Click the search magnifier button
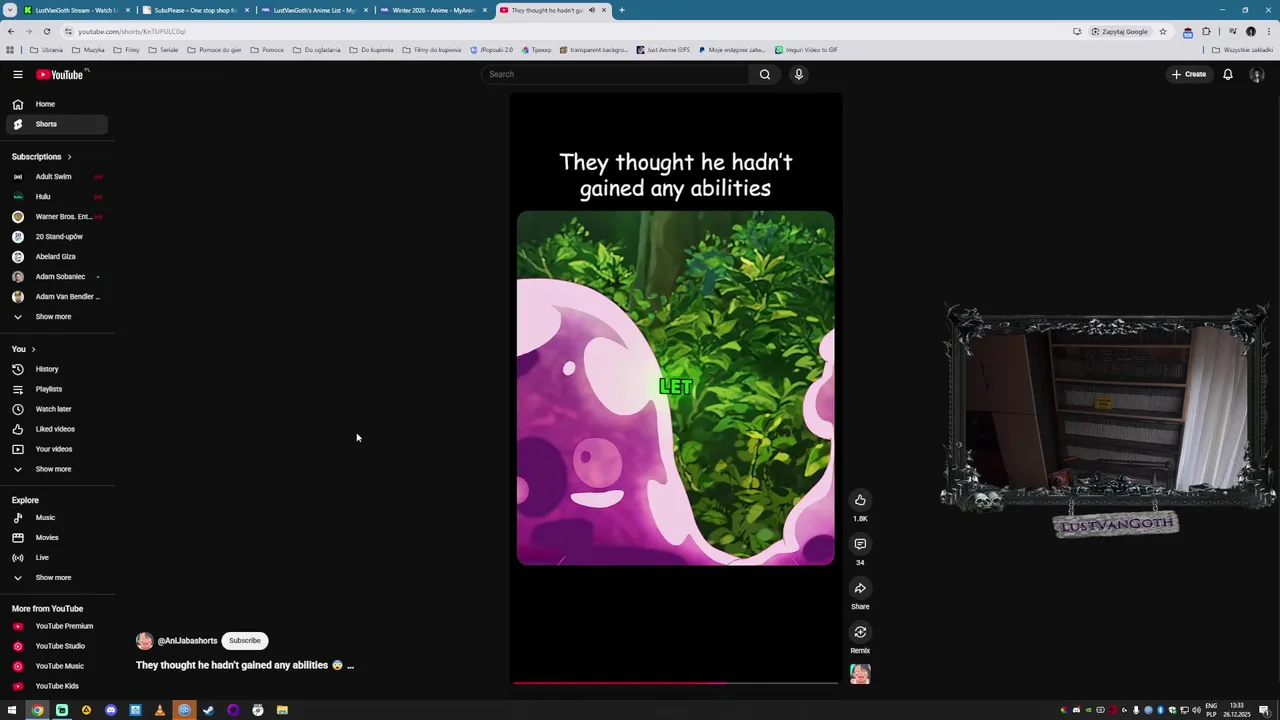The width and height of the screenshot is (1280, 720). (765, 74)
